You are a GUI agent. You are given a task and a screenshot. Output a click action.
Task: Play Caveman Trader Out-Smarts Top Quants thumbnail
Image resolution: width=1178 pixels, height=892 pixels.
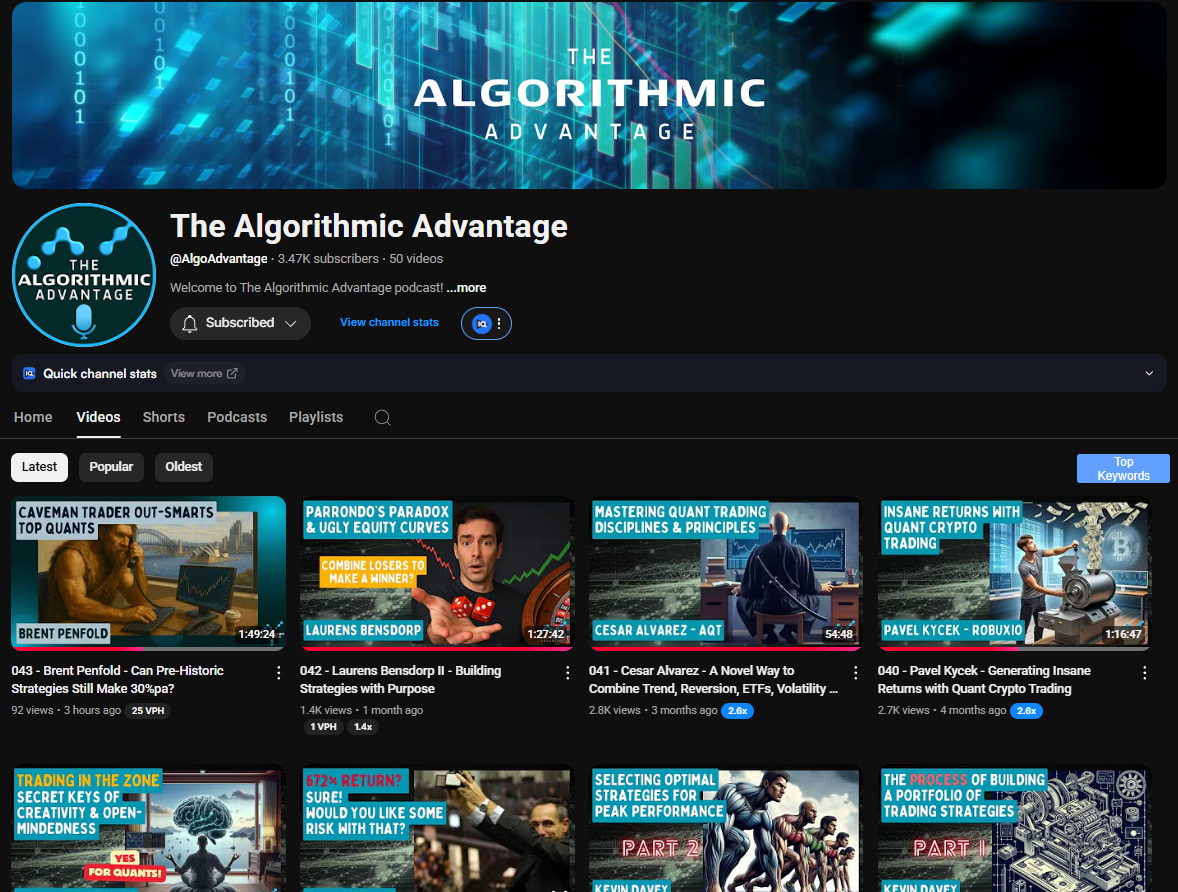point(149,573)
